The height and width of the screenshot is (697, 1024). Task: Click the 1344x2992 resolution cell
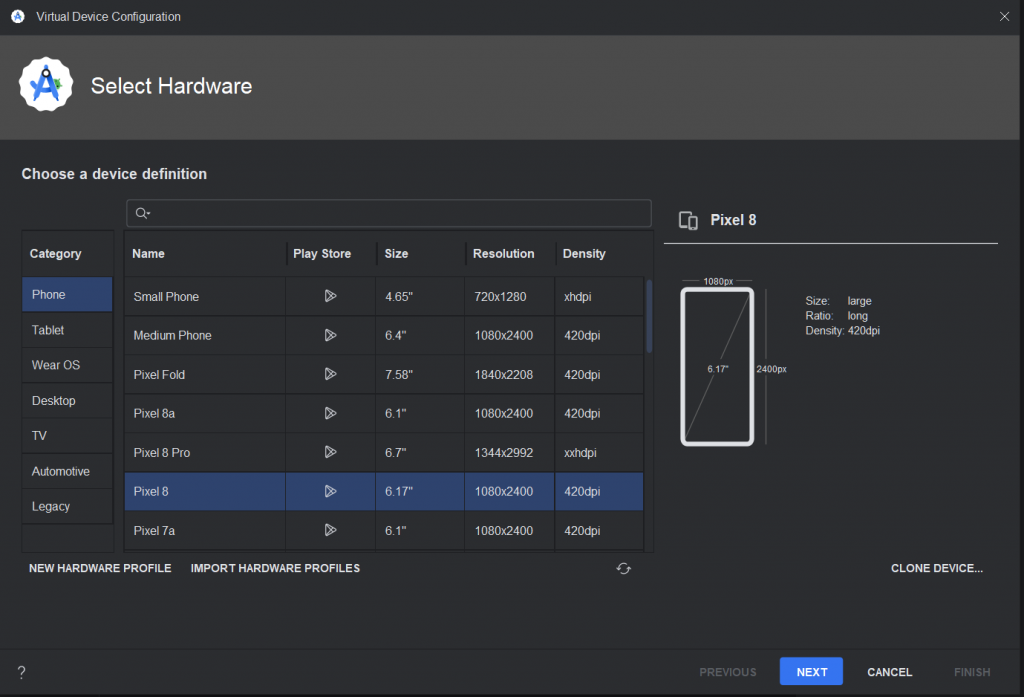[509, 453]
